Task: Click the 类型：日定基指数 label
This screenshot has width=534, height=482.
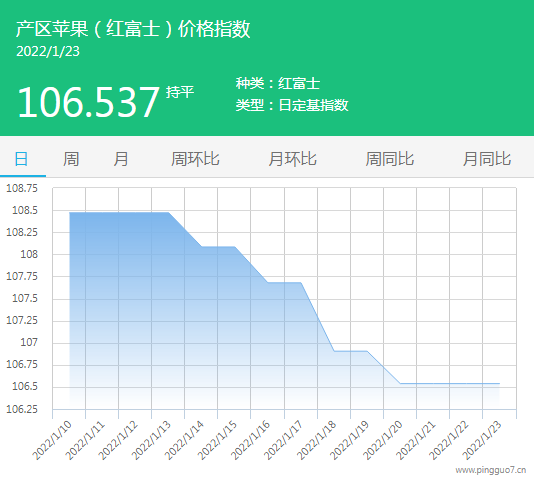Action: coord(292,105)
